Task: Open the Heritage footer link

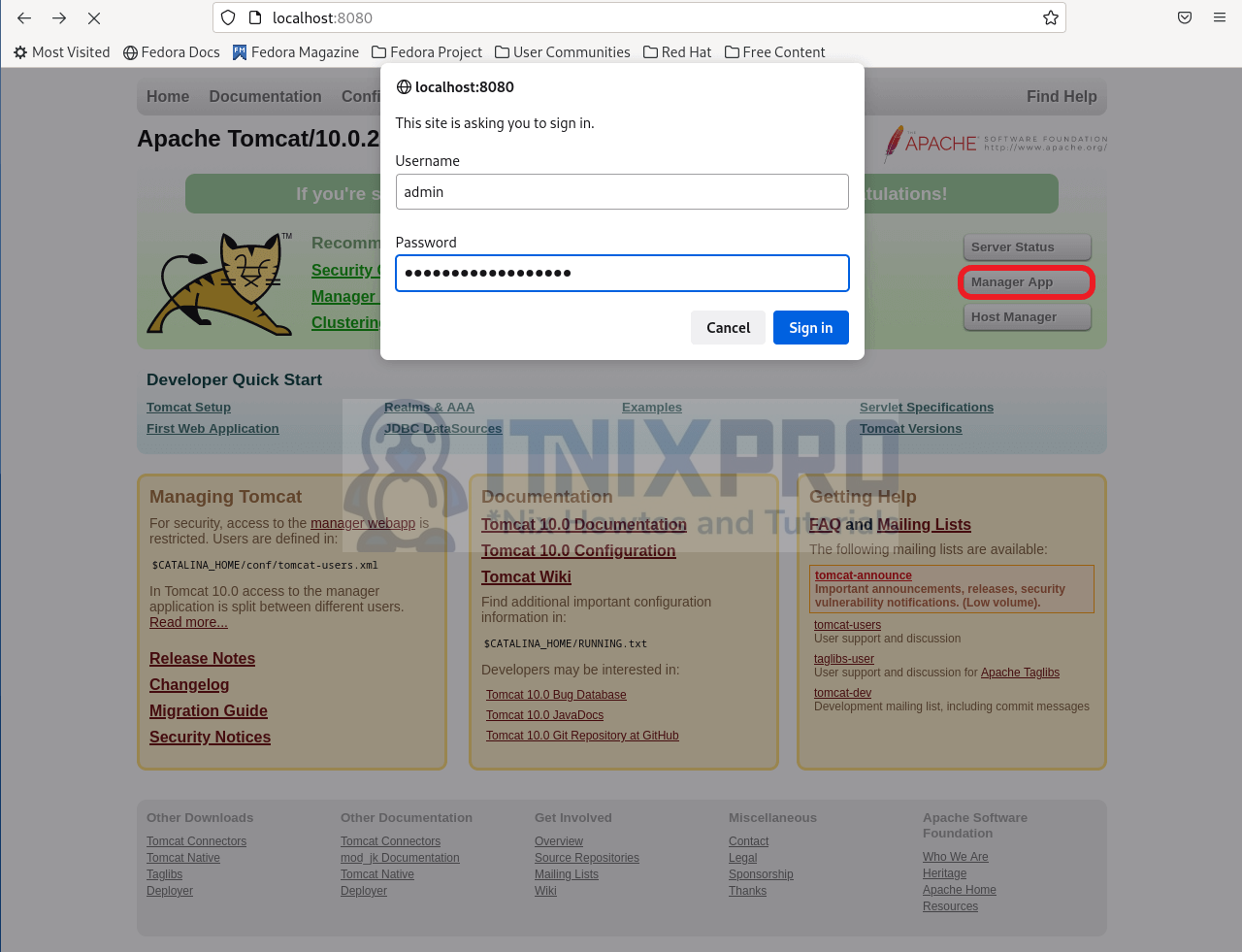Action: (x=944, y=873)
